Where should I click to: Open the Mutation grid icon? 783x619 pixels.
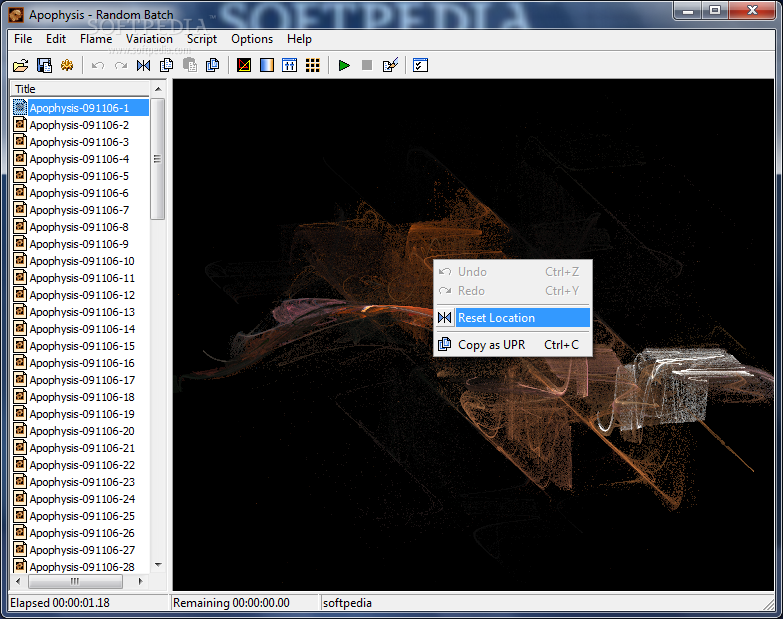[313, 65]
